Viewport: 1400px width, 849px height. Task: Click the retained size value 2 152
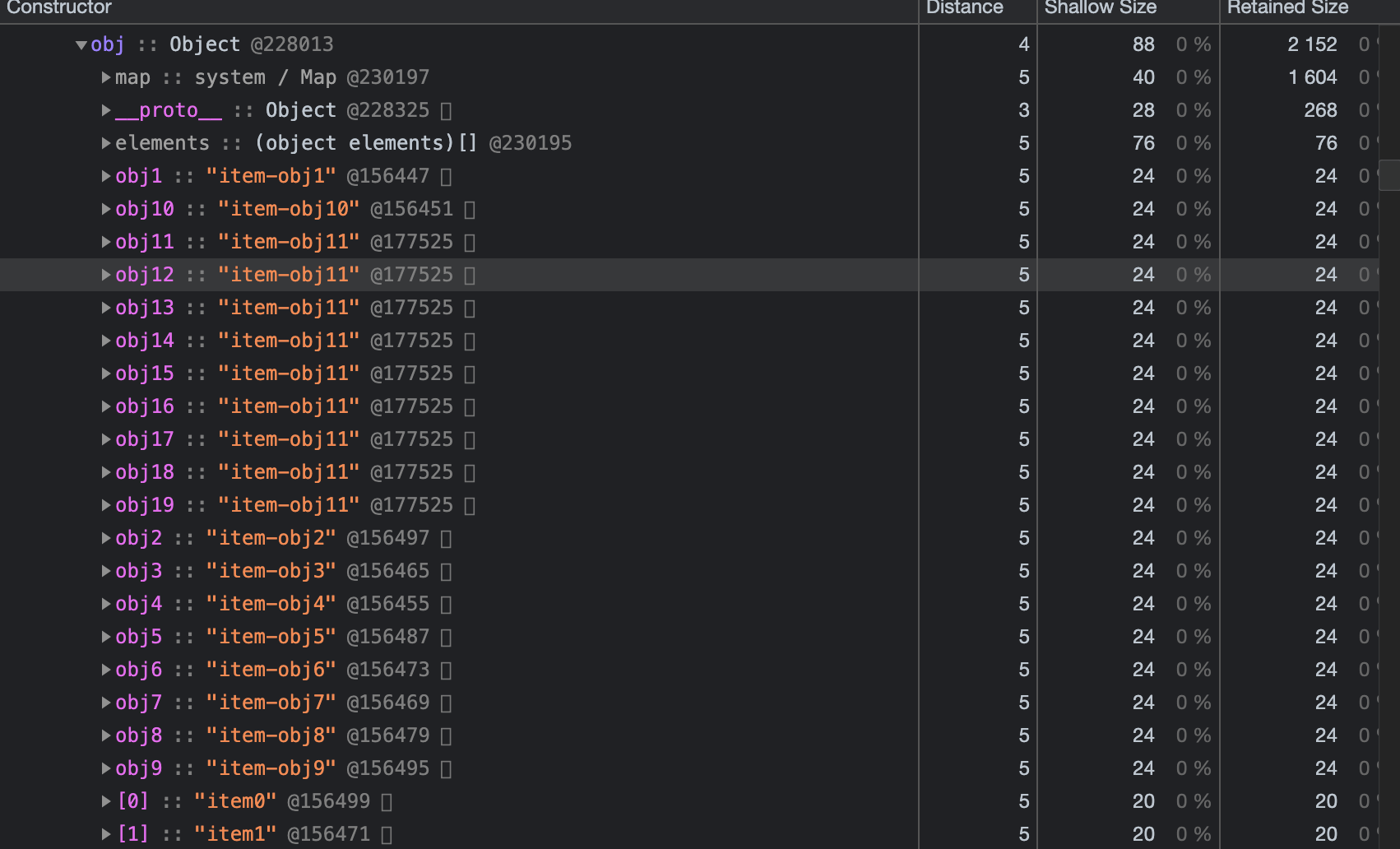coord(1312,44)
